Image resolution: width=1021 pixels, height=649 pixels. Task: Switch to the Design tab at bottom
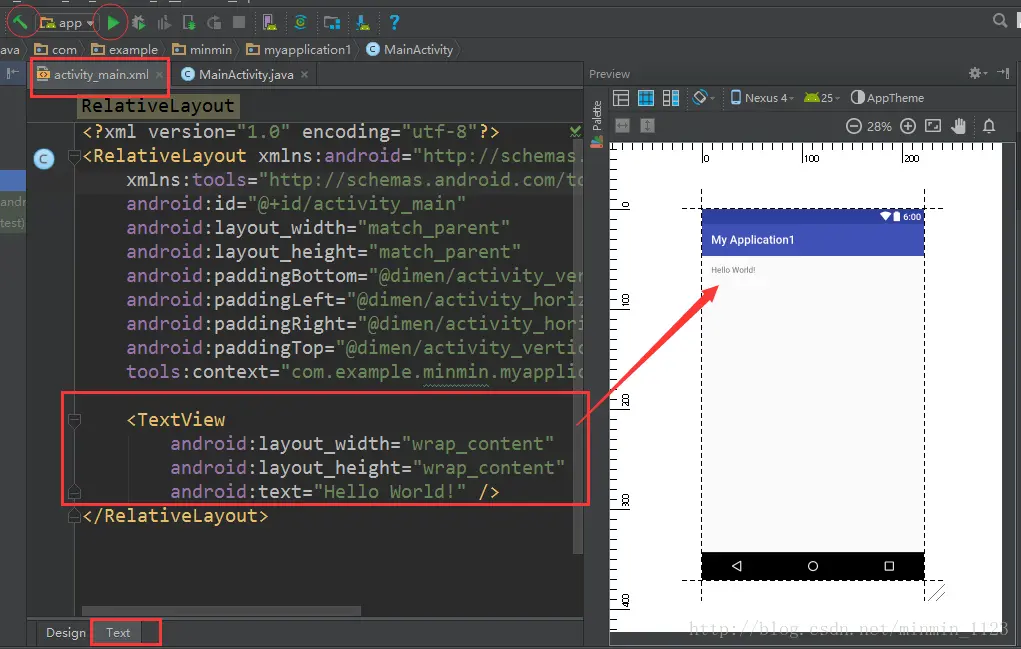click(66, 633)
